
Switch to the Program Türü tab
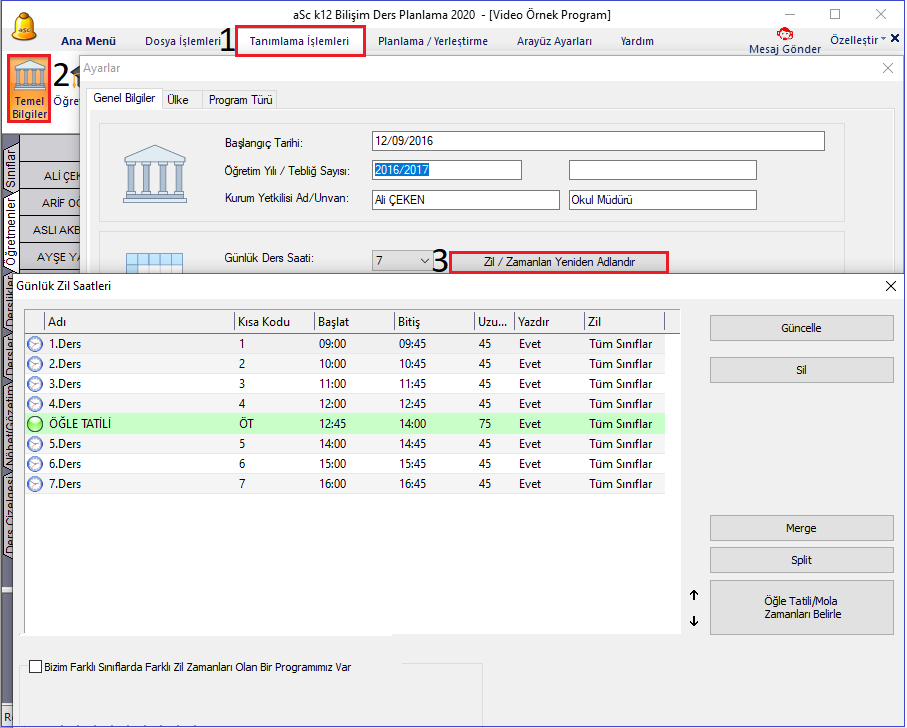(241, 100)
